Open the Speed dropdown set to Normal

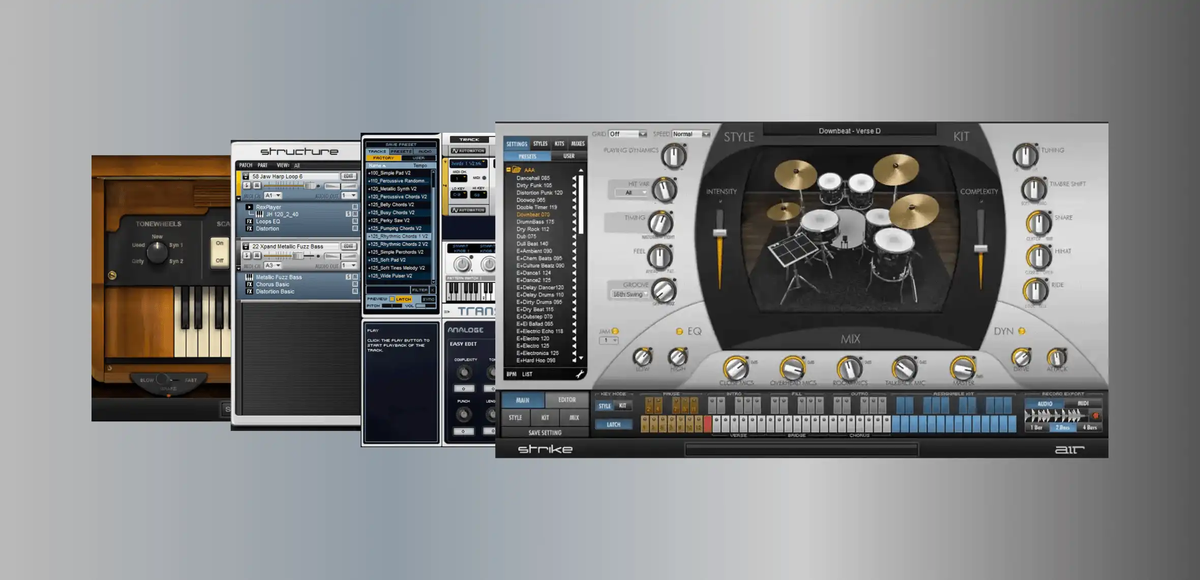point(691,133)
